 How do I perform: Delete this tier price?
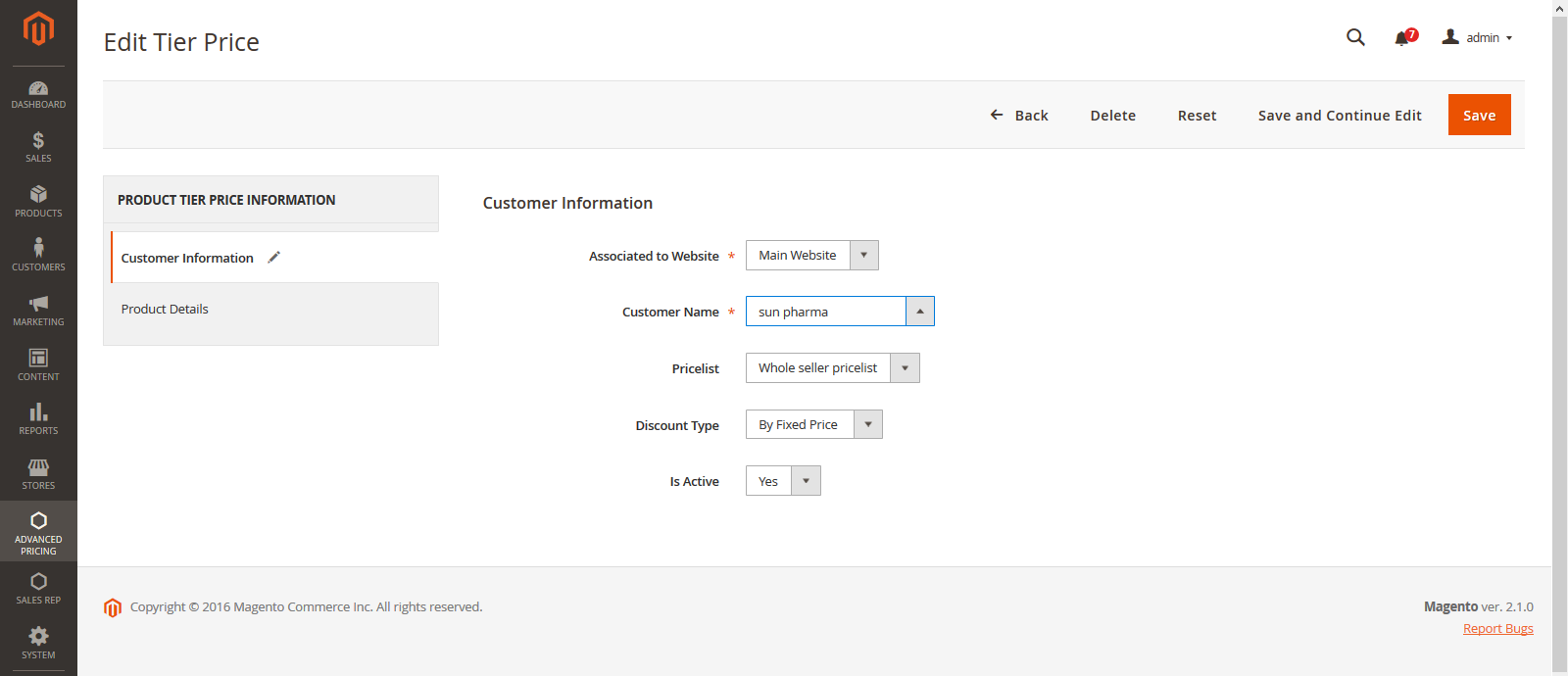[x=1112, y=115]
